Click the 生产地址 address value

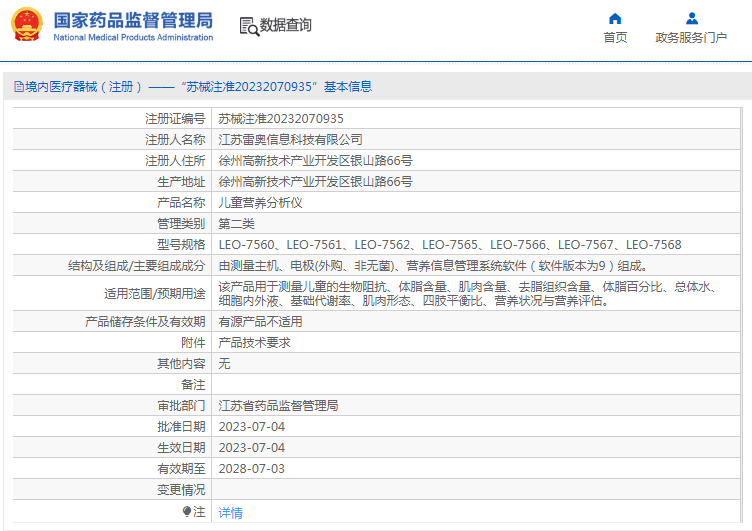(315, 182)
